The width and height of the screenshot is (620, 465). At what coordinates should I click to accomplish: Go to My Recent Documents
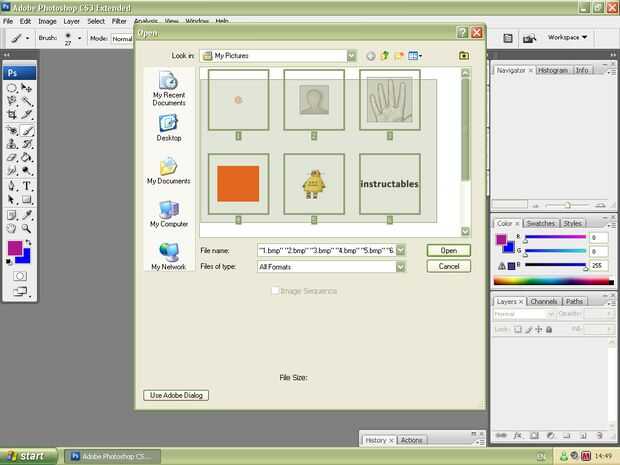point(169,89)
